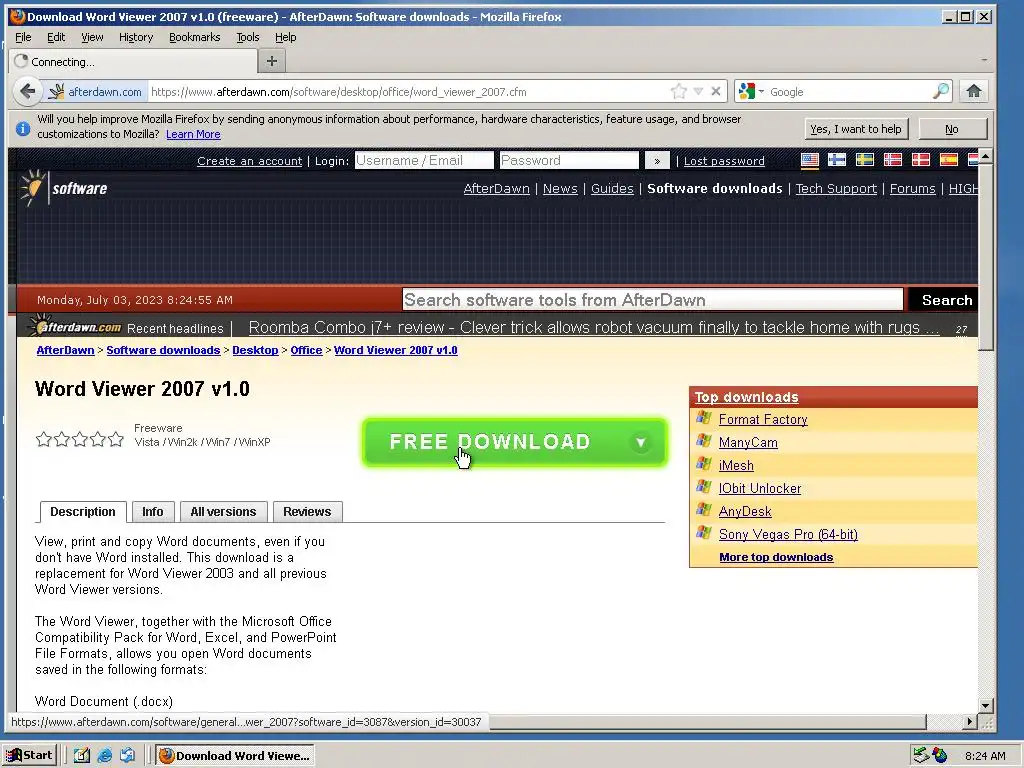The height and width of the screenshot is (768, 1024).
Task: Rate Word Viewer with the fifth star
Action: click(116, 439)
